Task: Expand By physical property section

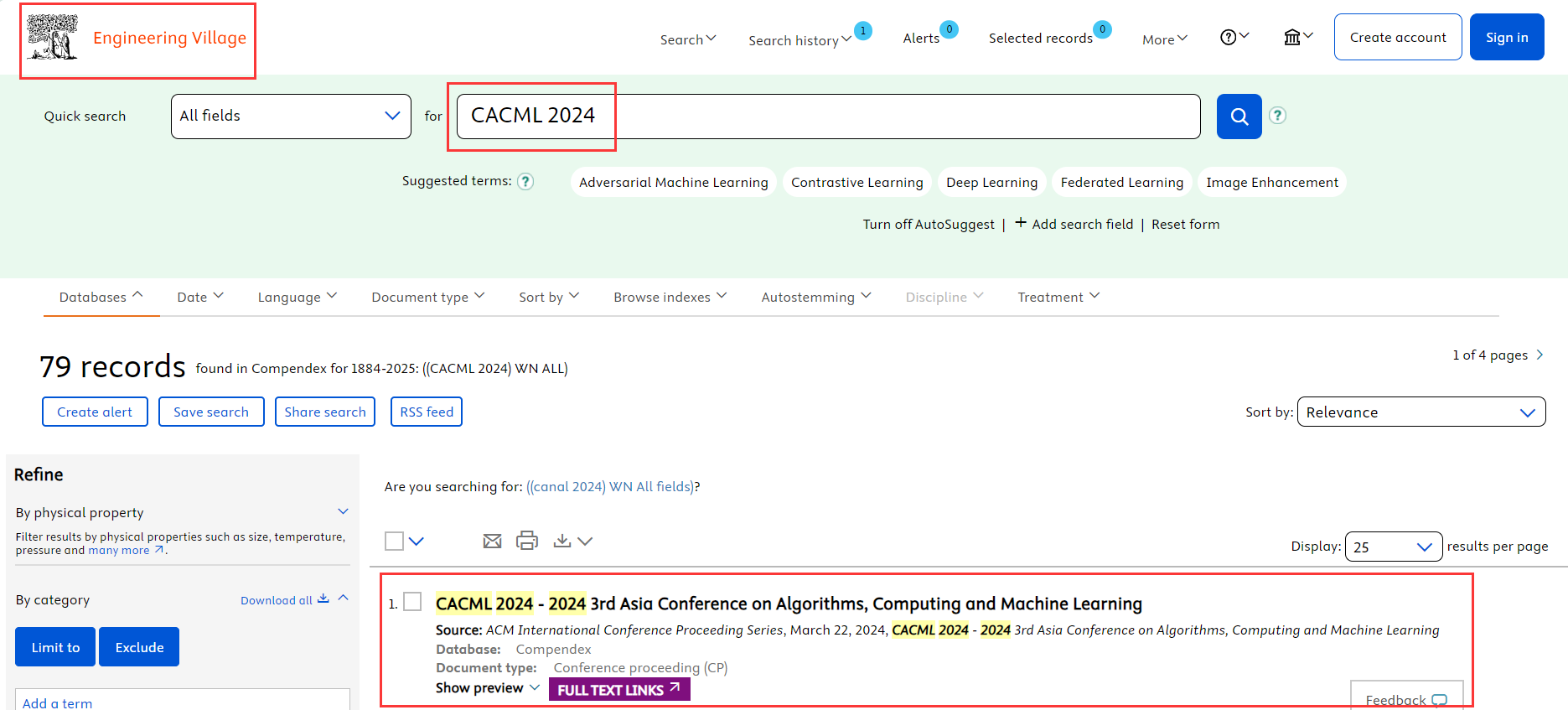Action: (343, 511)
